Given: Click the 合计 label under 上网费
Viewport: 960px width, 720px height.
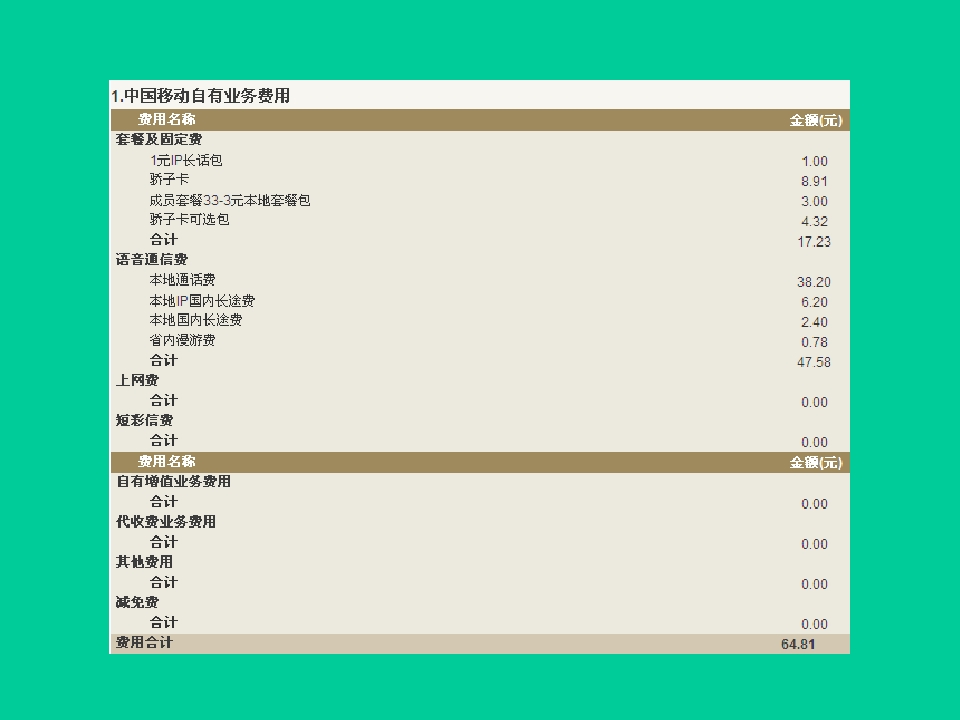Looking at the screenshot, I should 163,400.
